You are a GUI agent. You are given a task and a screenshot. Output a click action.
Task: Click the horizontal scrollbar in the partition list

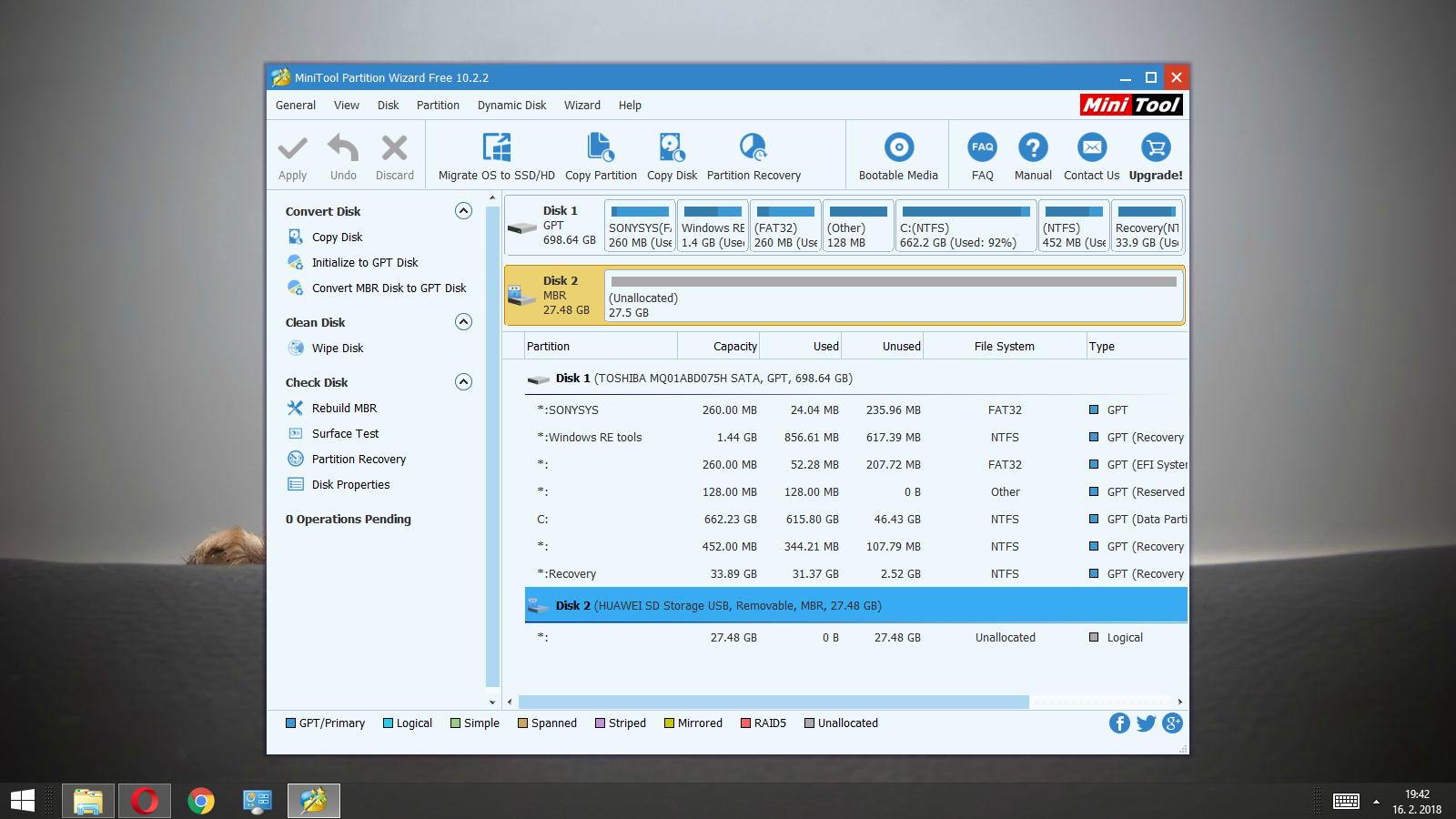[x=773, y=702]
